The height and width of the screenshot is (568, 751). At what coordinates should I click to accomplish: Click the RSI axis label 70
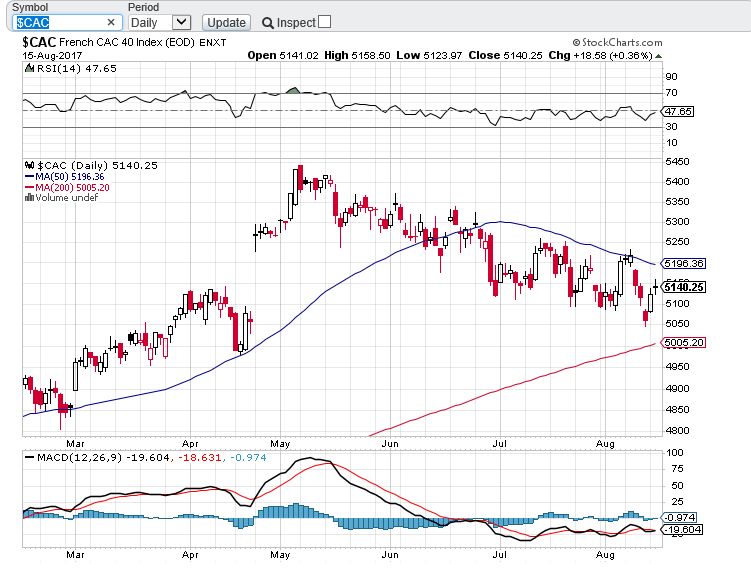coord(671,93)
